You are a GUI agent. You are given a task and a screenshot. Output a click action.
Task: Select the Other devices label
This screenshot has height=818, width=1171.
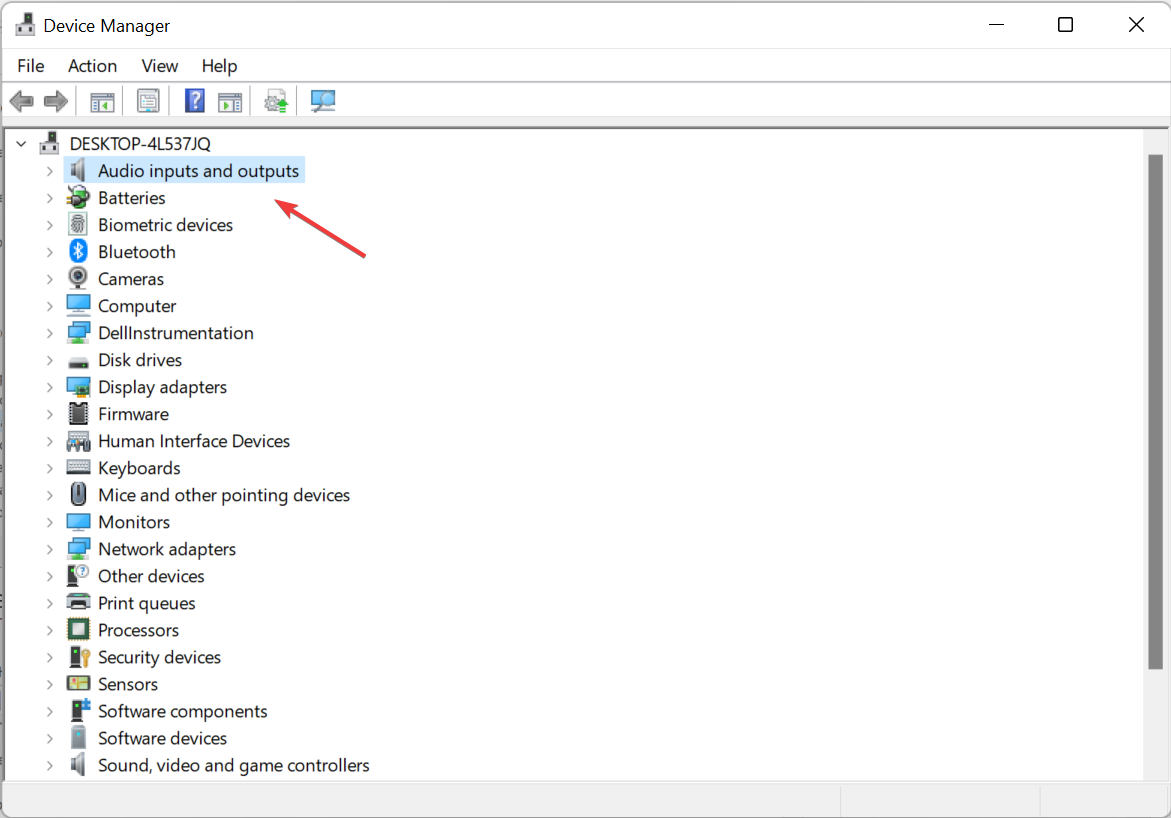[151, 576]
